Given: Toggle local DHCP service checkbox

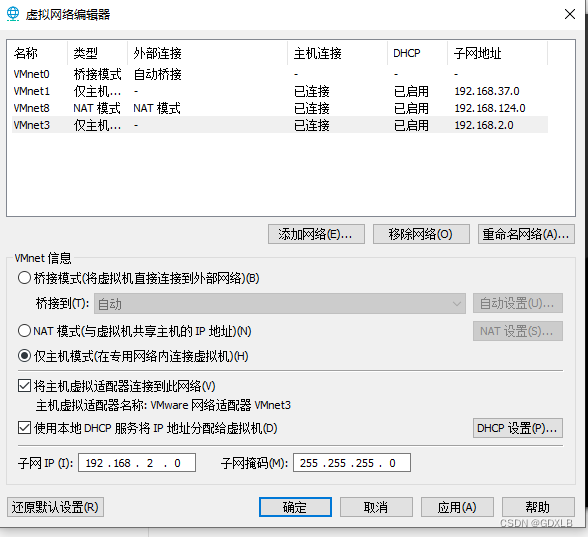Looking at the screenshot, I should 24,428.
